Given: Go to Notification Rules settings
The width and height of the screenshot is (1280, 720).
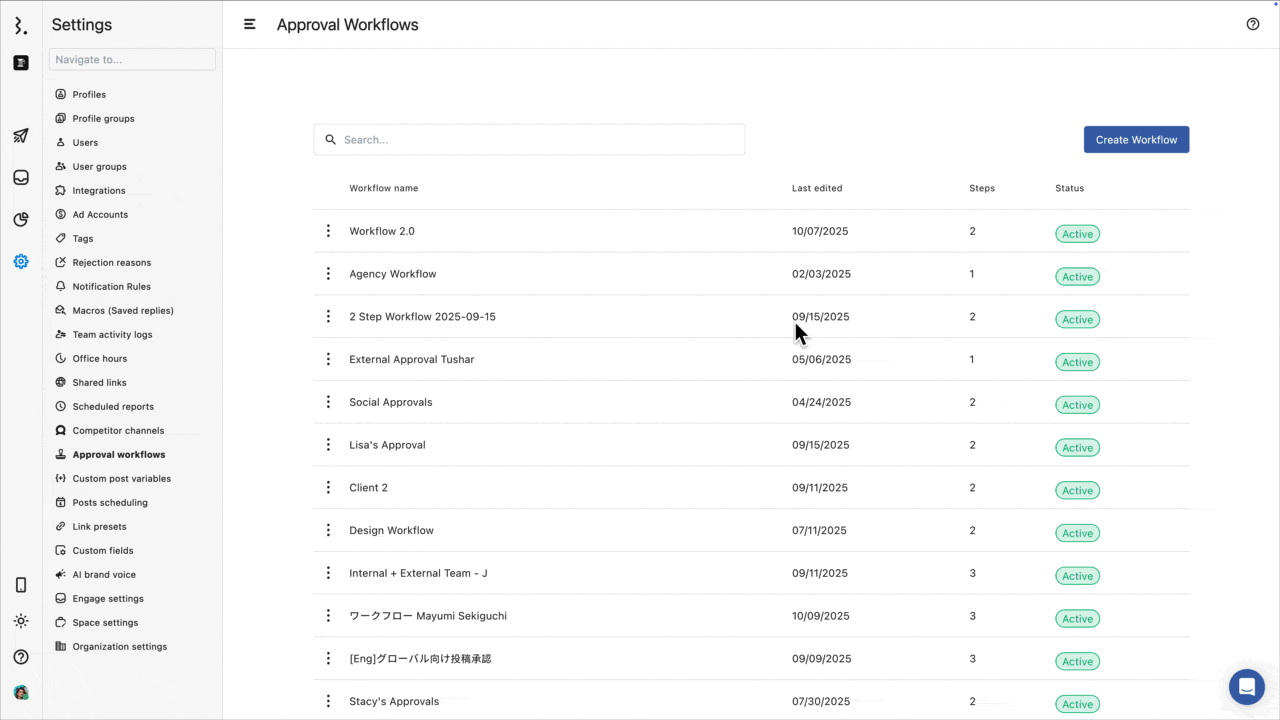Looking at the screenshot, I should click(111, 286).
